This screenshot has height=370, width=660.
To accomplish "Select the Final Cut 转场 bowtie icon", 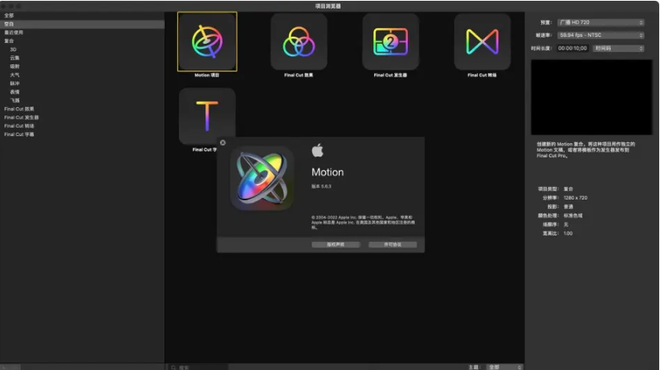I will coord(482,42).
